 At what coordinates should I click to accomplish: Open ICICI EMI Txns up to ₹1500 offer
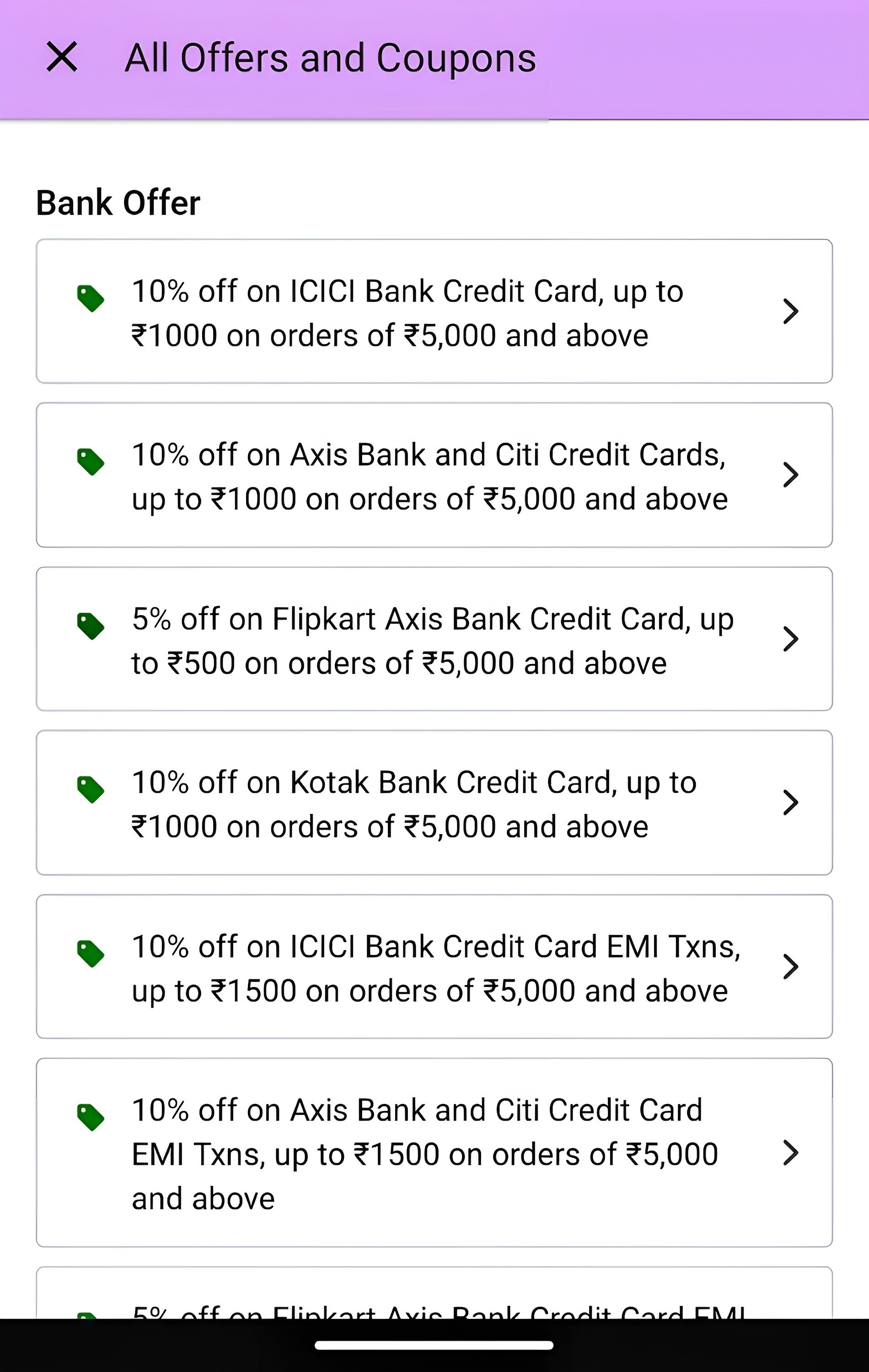pos(434,966)
